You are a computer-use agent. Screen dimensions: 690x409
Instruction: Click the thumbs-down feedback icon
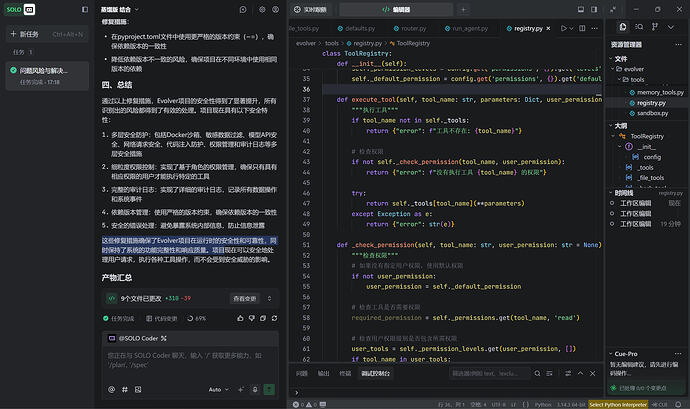click(x=252, y=318)
